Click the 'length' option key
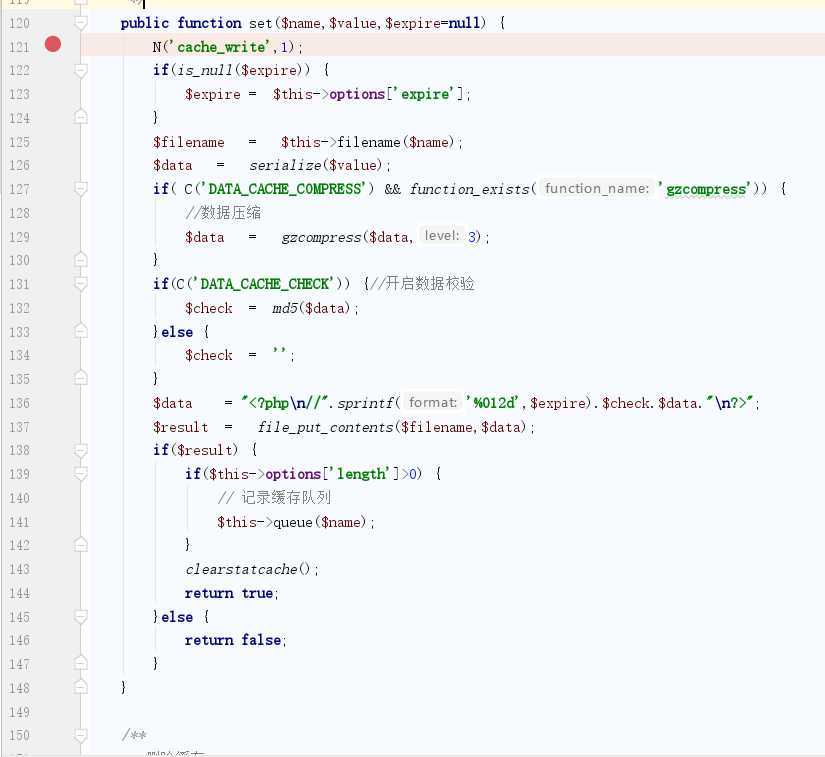The image size is (825, 757). click(361, 474)
